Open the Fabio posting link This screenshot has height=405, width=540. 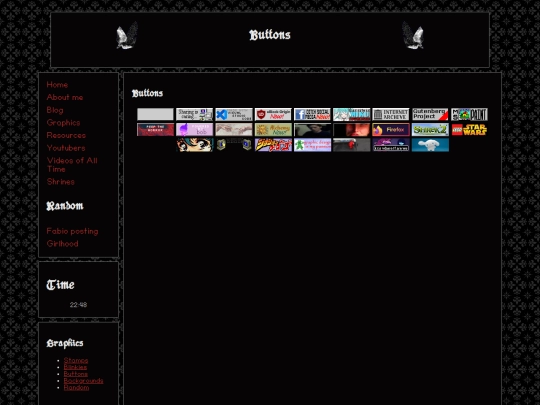[x=72, y=231]
